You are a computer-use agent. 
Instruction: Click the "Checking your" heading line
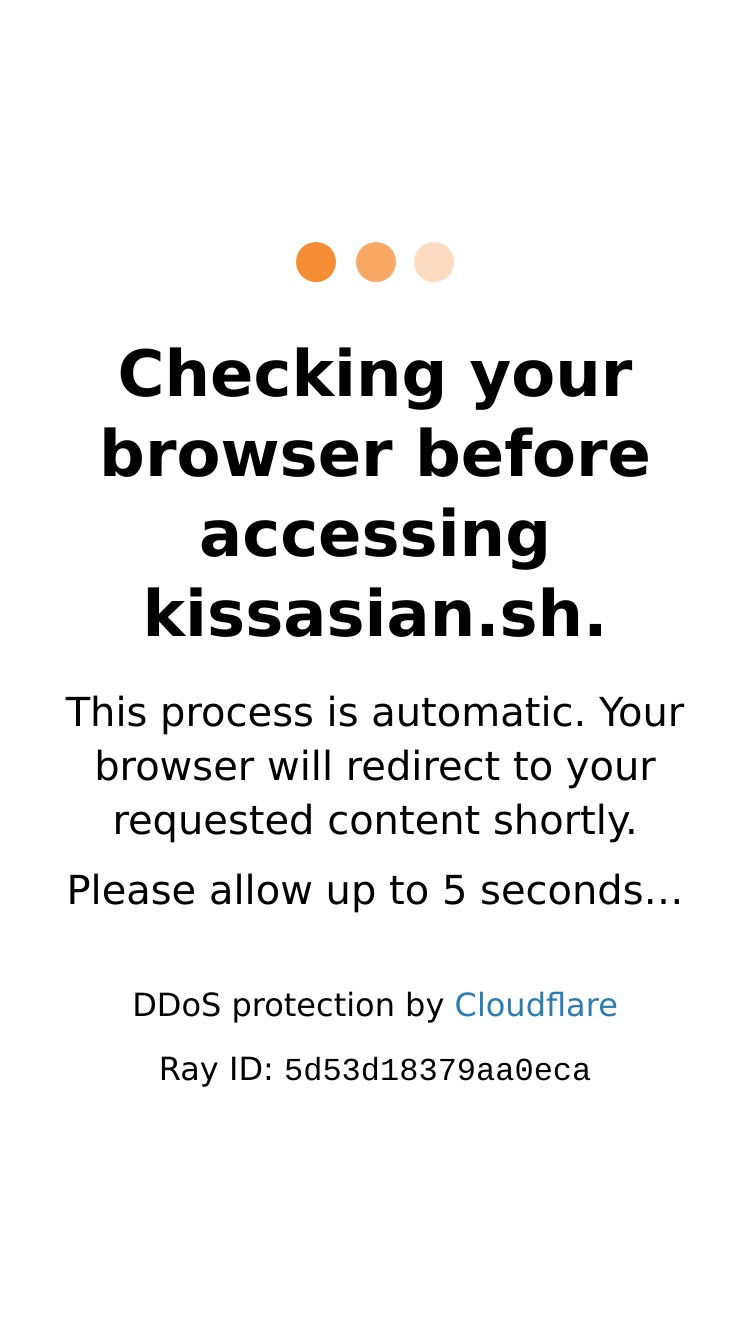[x=375, y=376]
